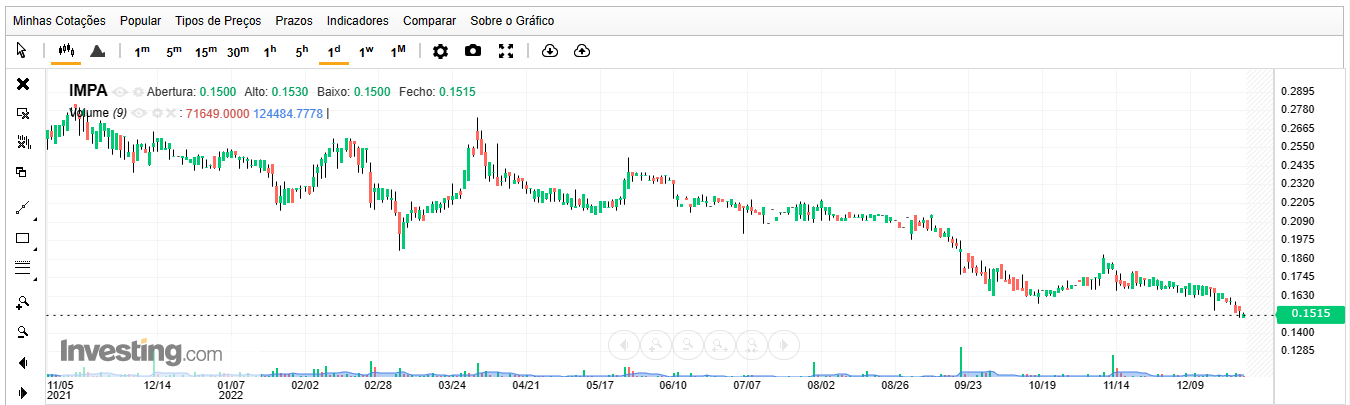Open IMPA series settings gear
The height and width of the screenshot is (405, 1350).
point(138,92)
